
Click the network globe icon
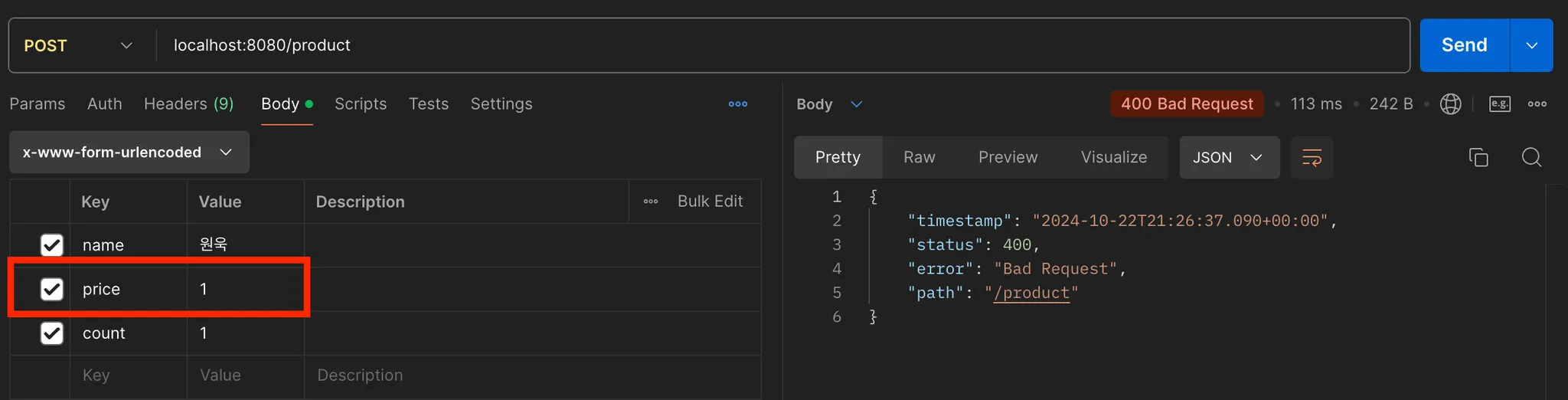tap(1450, 104)
